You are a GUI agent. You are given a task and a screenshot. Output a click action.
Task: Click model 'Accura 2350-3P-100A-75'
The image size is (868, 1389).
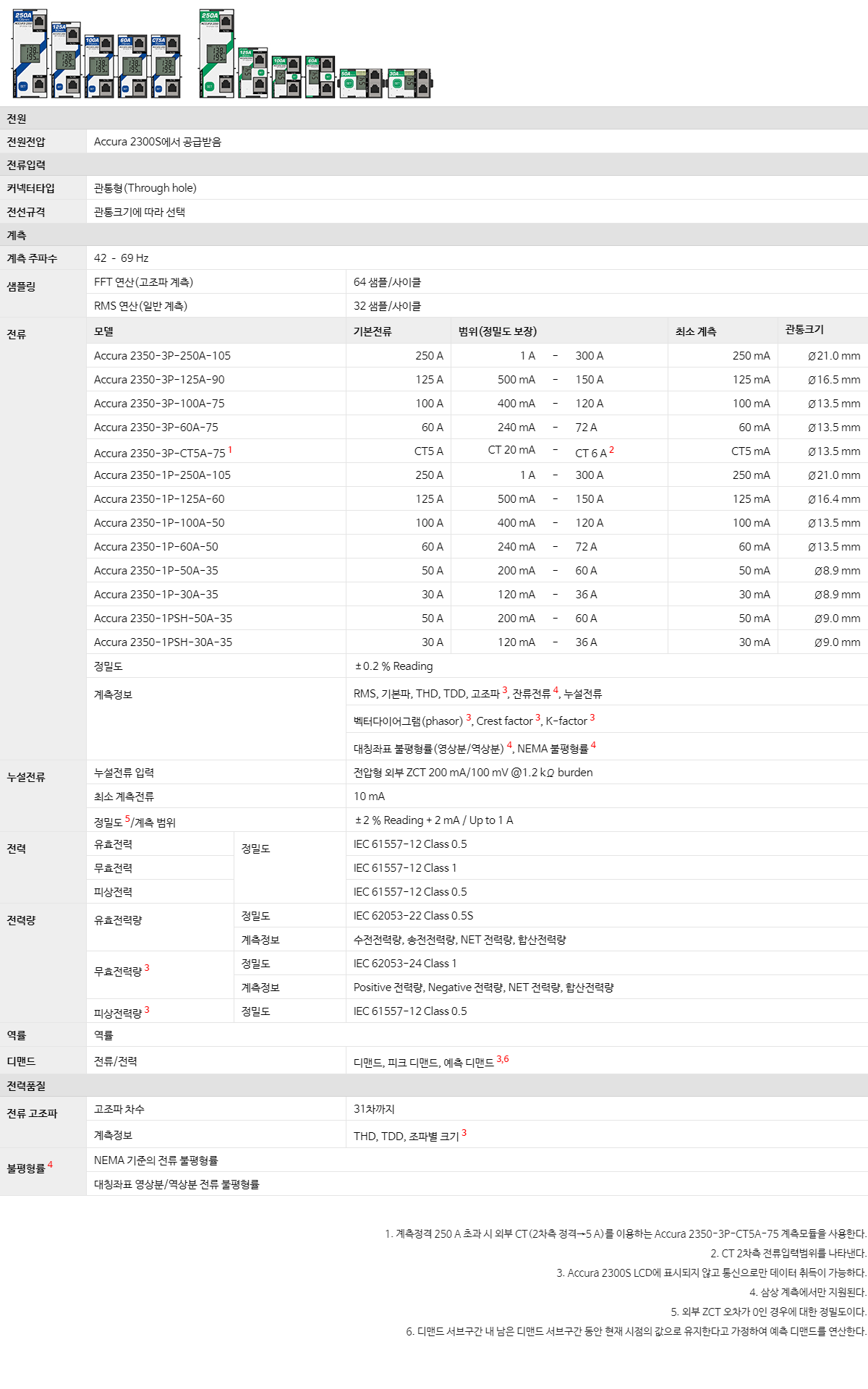[x=159, y=404]
